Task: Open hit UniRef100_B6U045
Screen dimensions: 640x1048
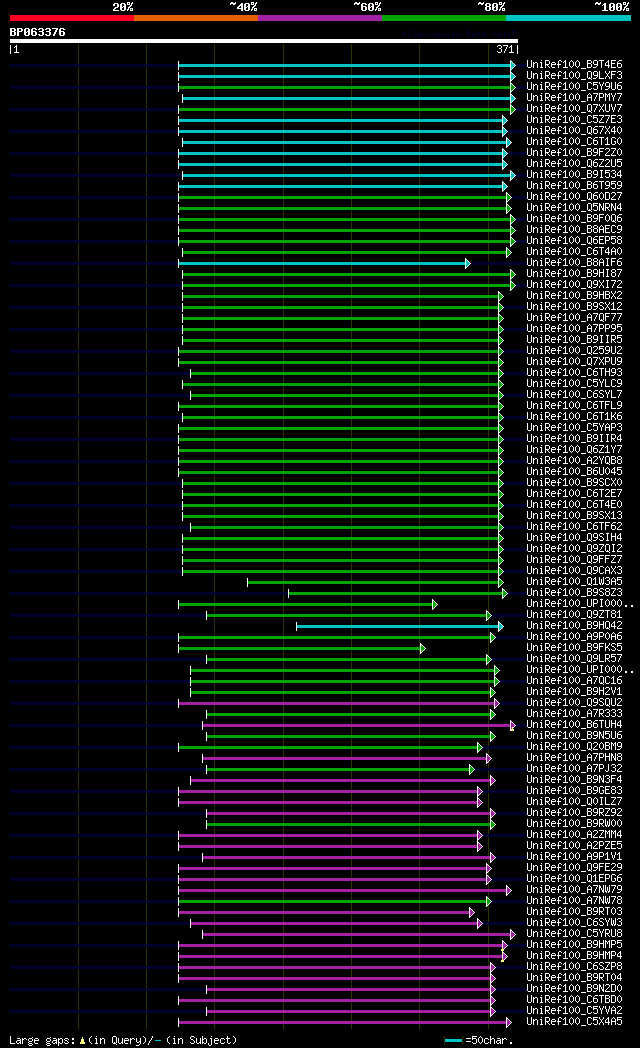Action: pos(574,472)
